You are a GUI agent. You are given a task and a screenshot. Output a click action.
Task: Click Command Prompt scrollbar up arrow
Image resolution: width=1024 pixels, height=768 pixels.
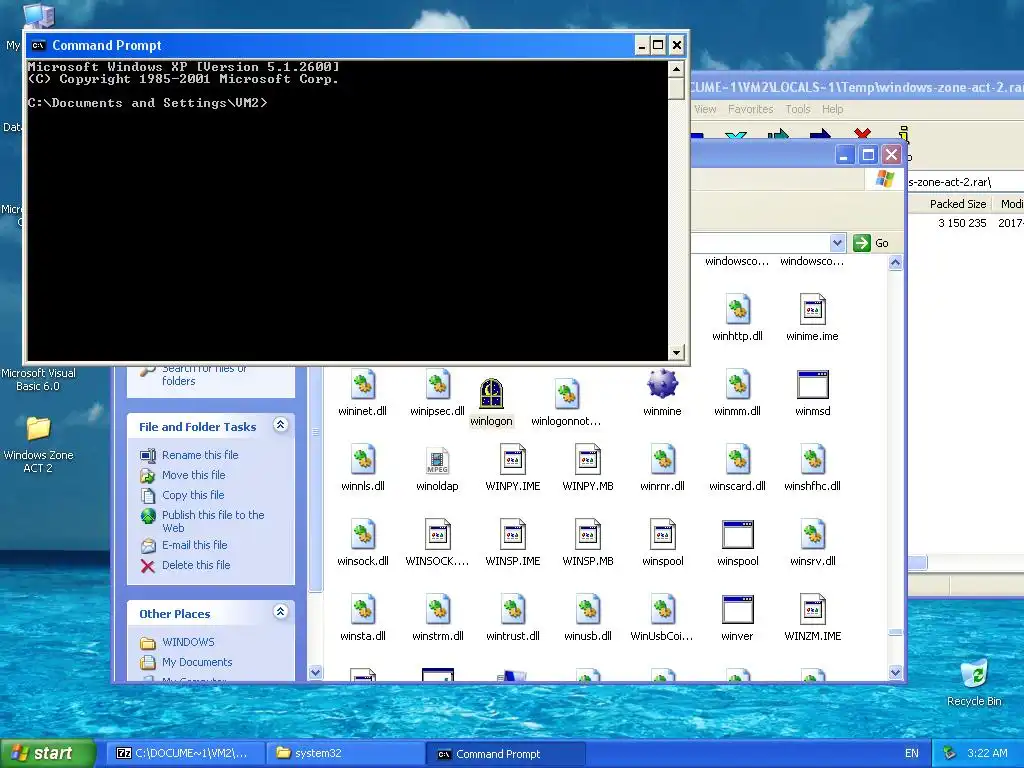[676, 69]
